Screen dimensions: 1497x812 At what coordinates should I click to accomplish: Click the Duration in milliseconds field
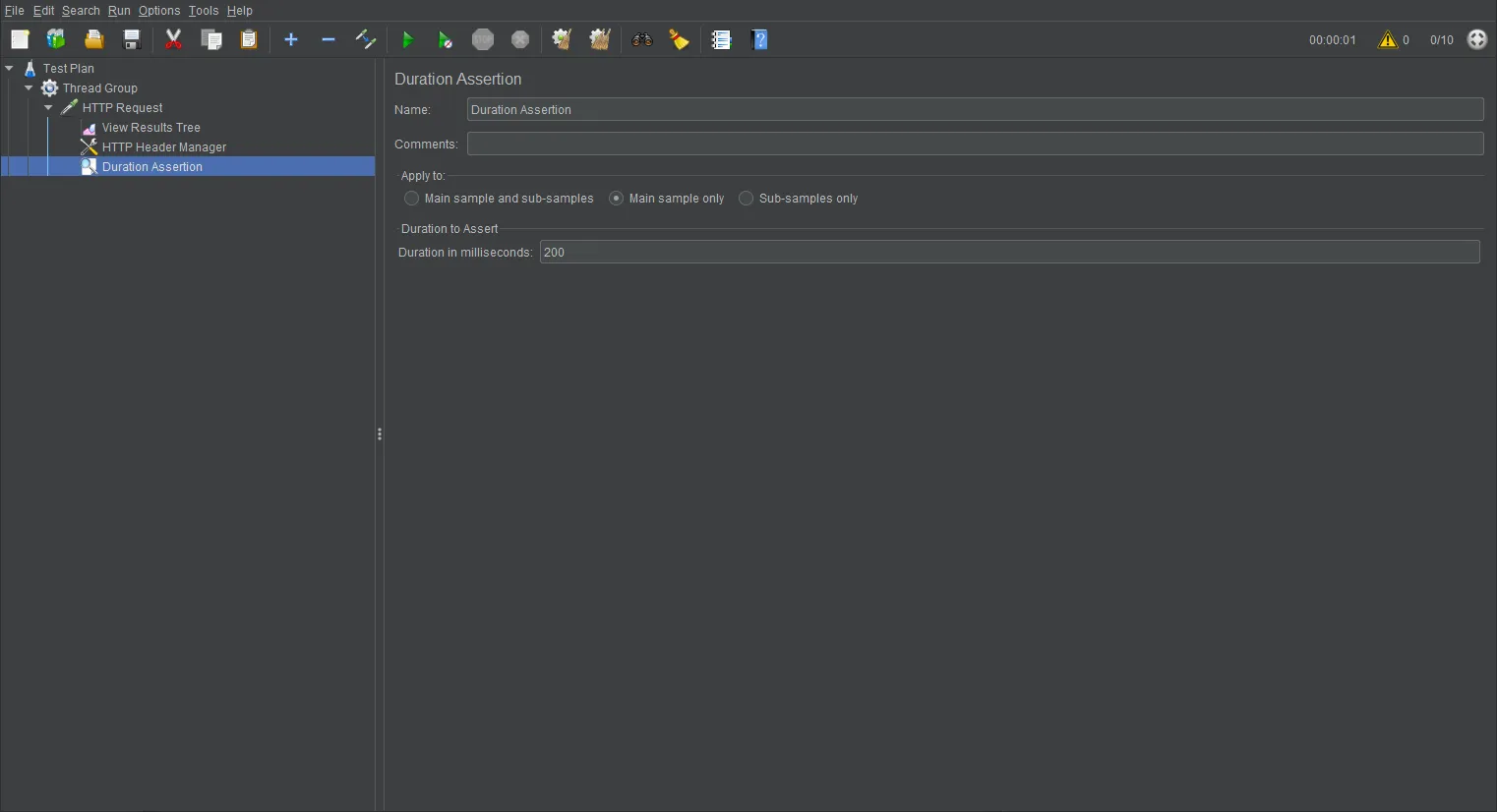[1009, 253]
